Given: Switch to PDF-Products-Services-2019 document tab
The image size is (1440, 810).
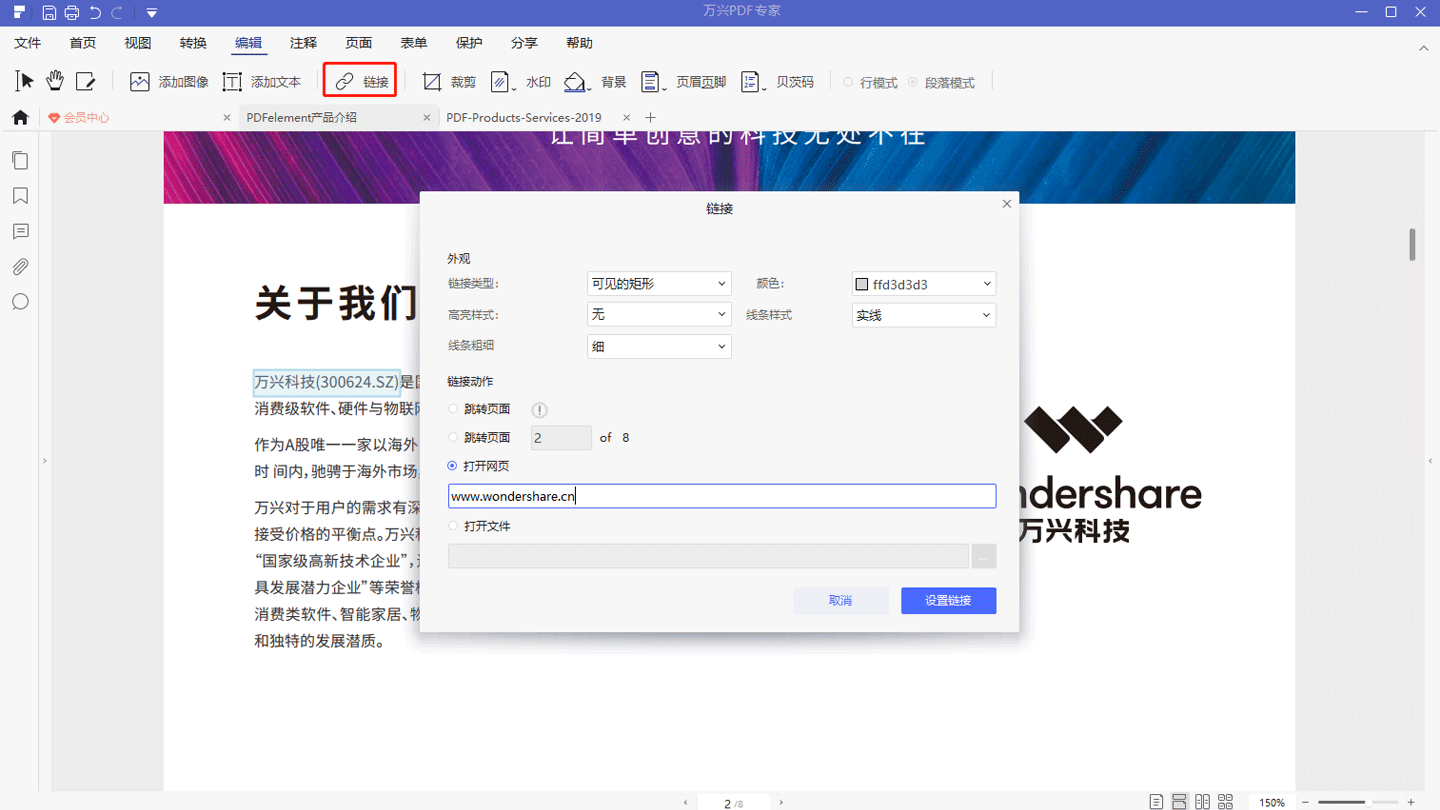Looking at the screenshot, I should coord(524,118).
